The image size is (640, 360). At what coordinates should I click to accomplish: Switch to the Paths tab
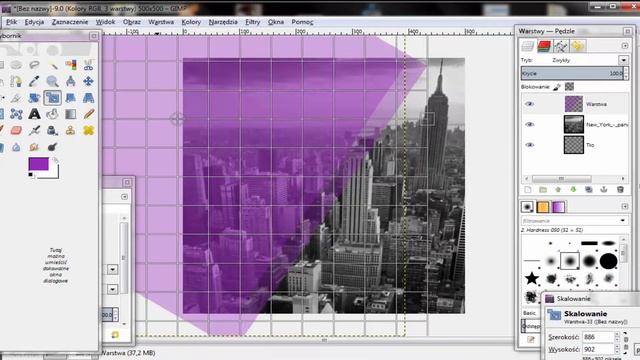[560, 46]
